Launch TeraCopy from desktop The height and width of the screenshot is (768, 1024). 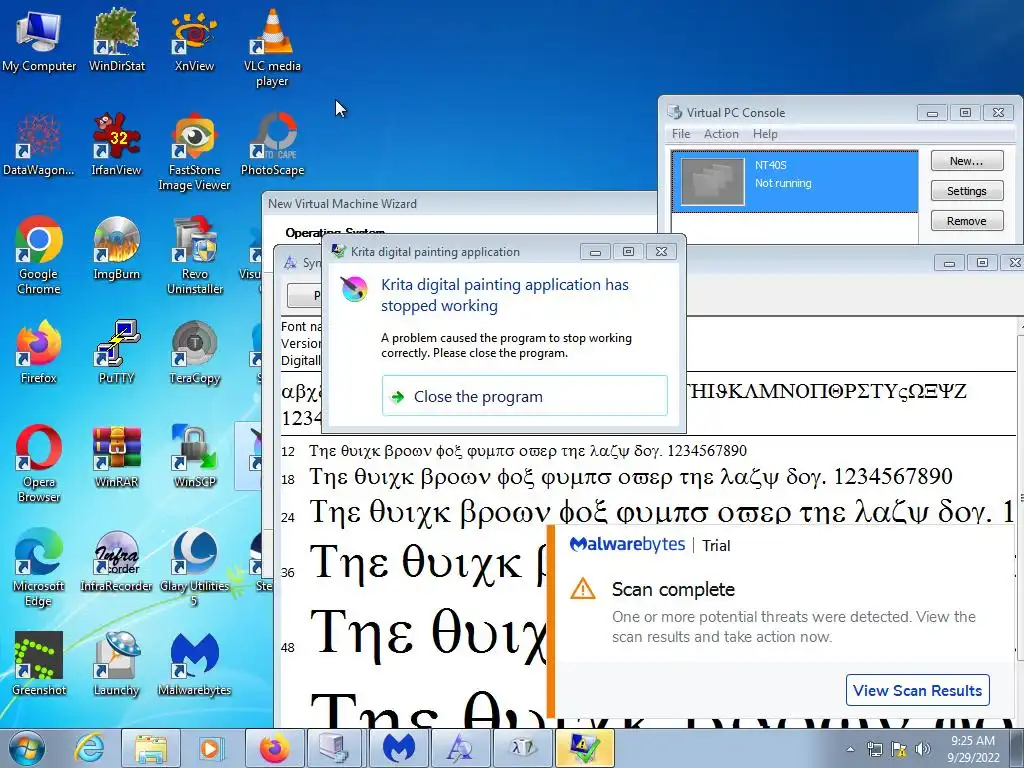(195, 353)
